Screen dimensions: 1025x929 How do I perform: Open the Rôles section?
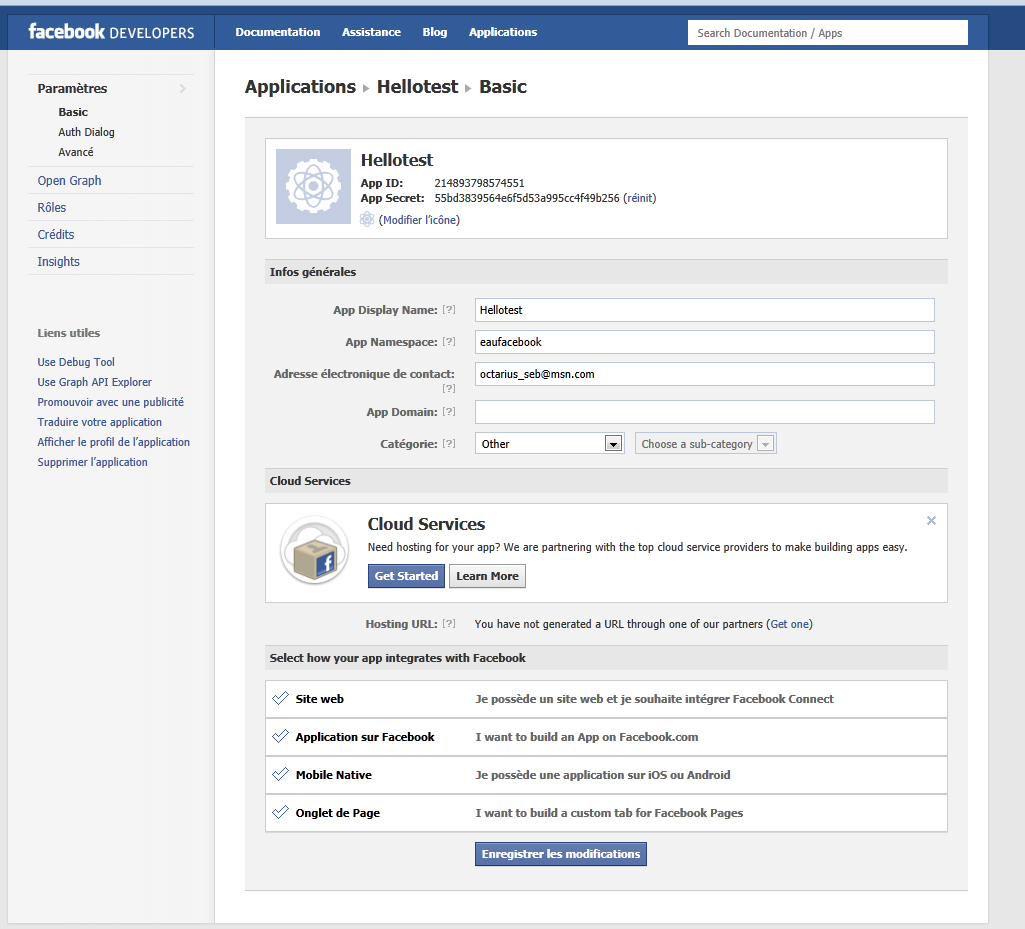52,207
